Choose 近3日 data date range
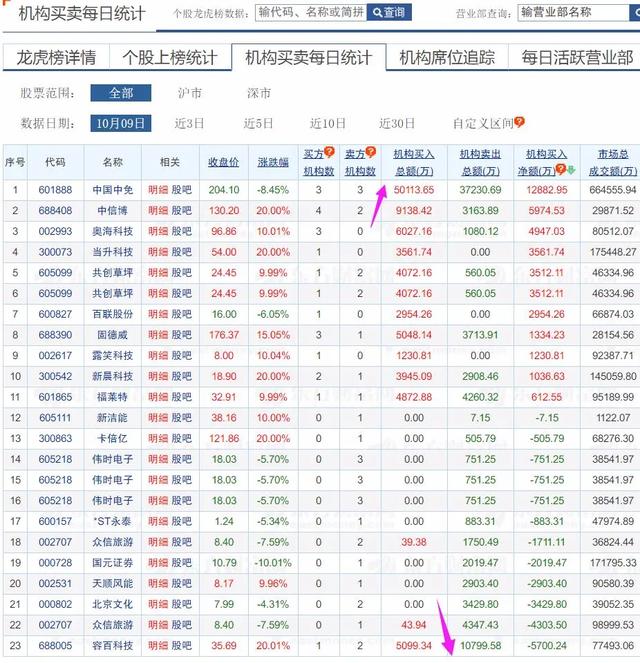This screenshot has width=640, height=663. click(x=189, y=123)
